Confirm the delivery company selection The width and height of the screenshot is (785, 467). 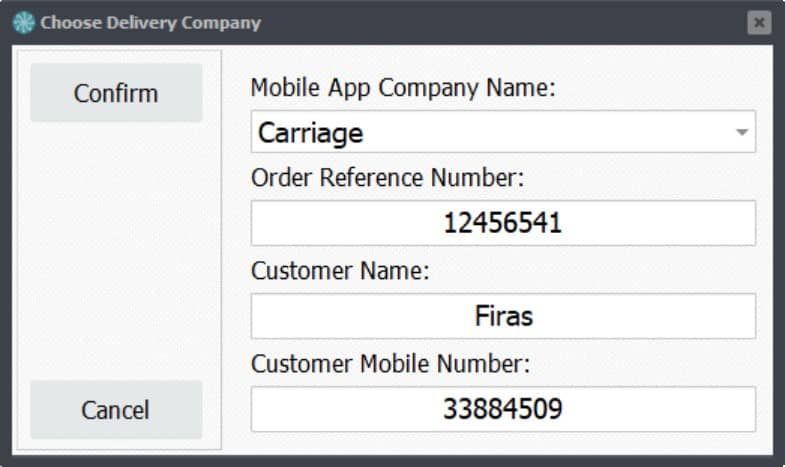[x=116, y=93]
